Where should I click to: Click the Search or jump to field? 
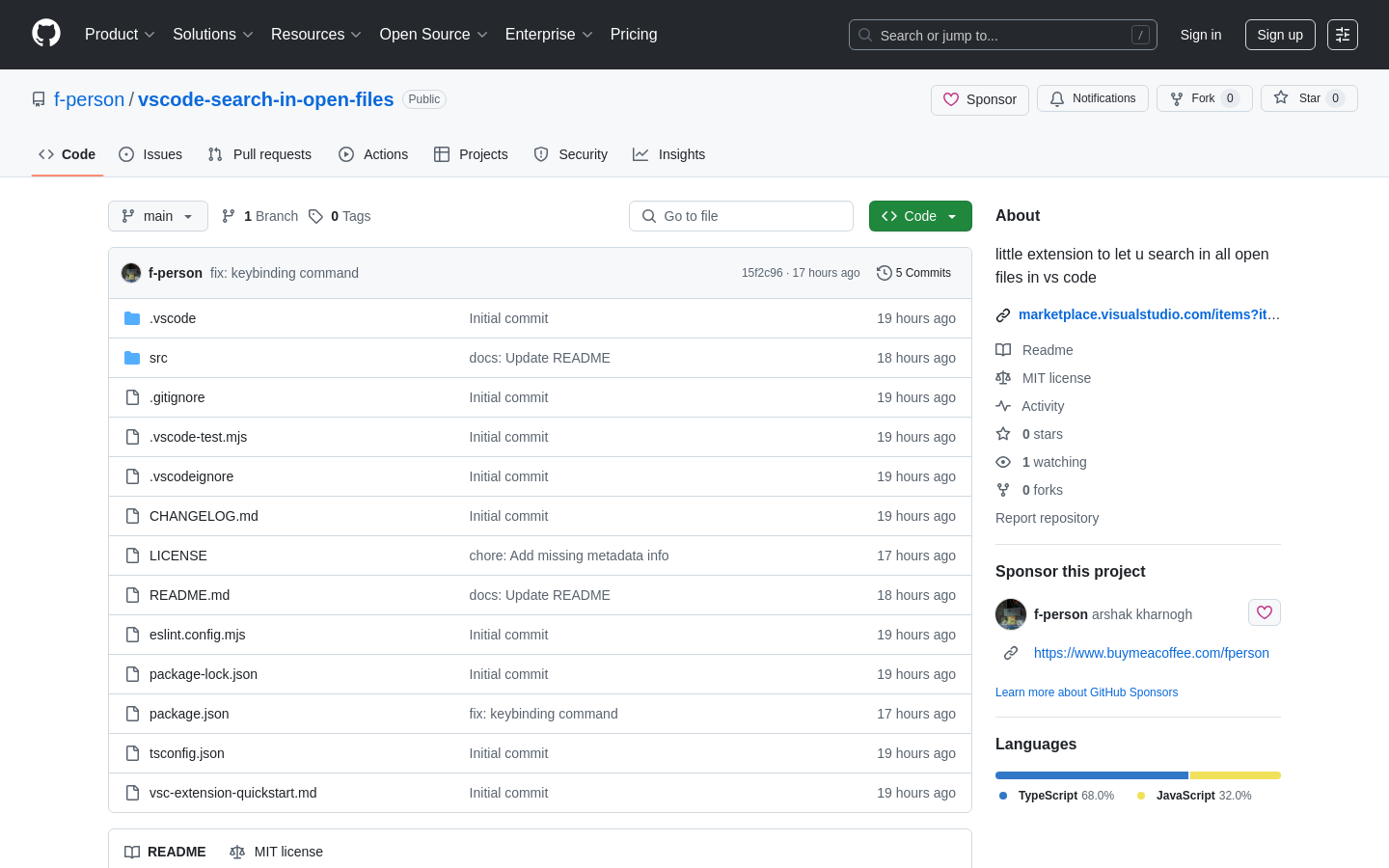[x=1003, y=35]
